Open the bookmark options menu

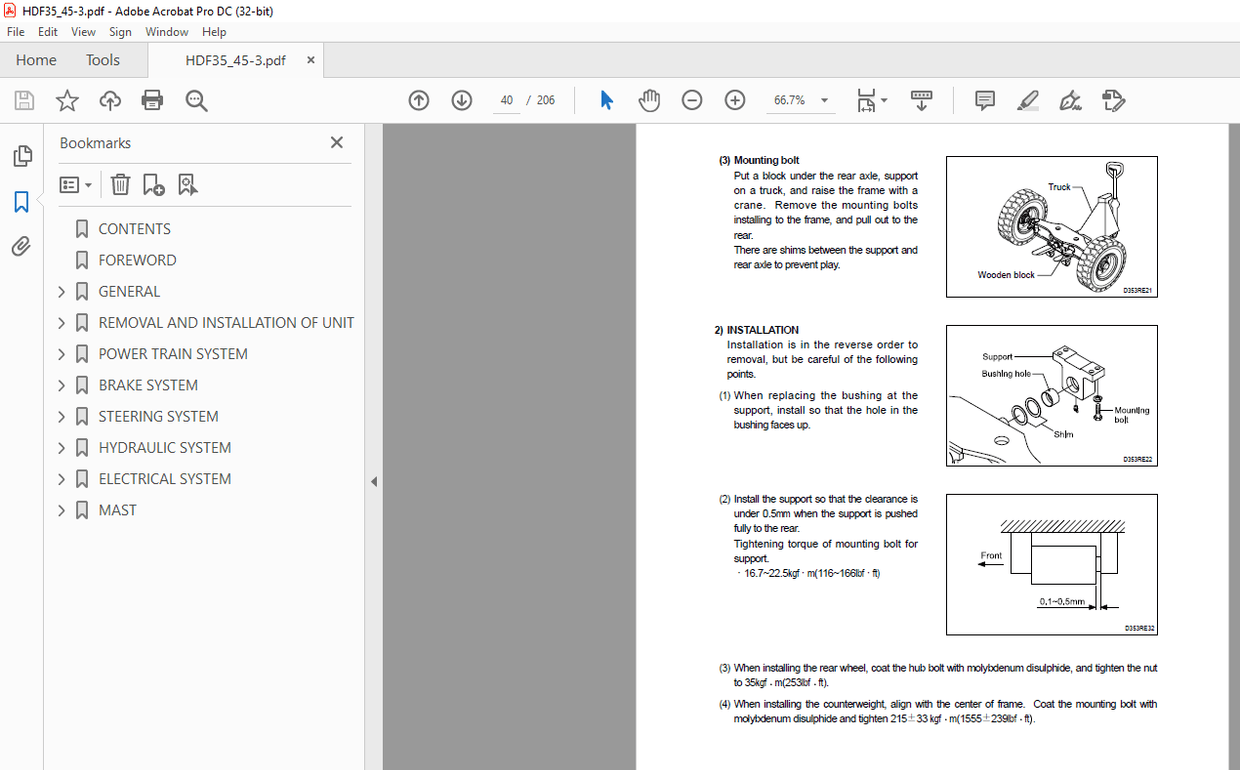tap(76, 184)
